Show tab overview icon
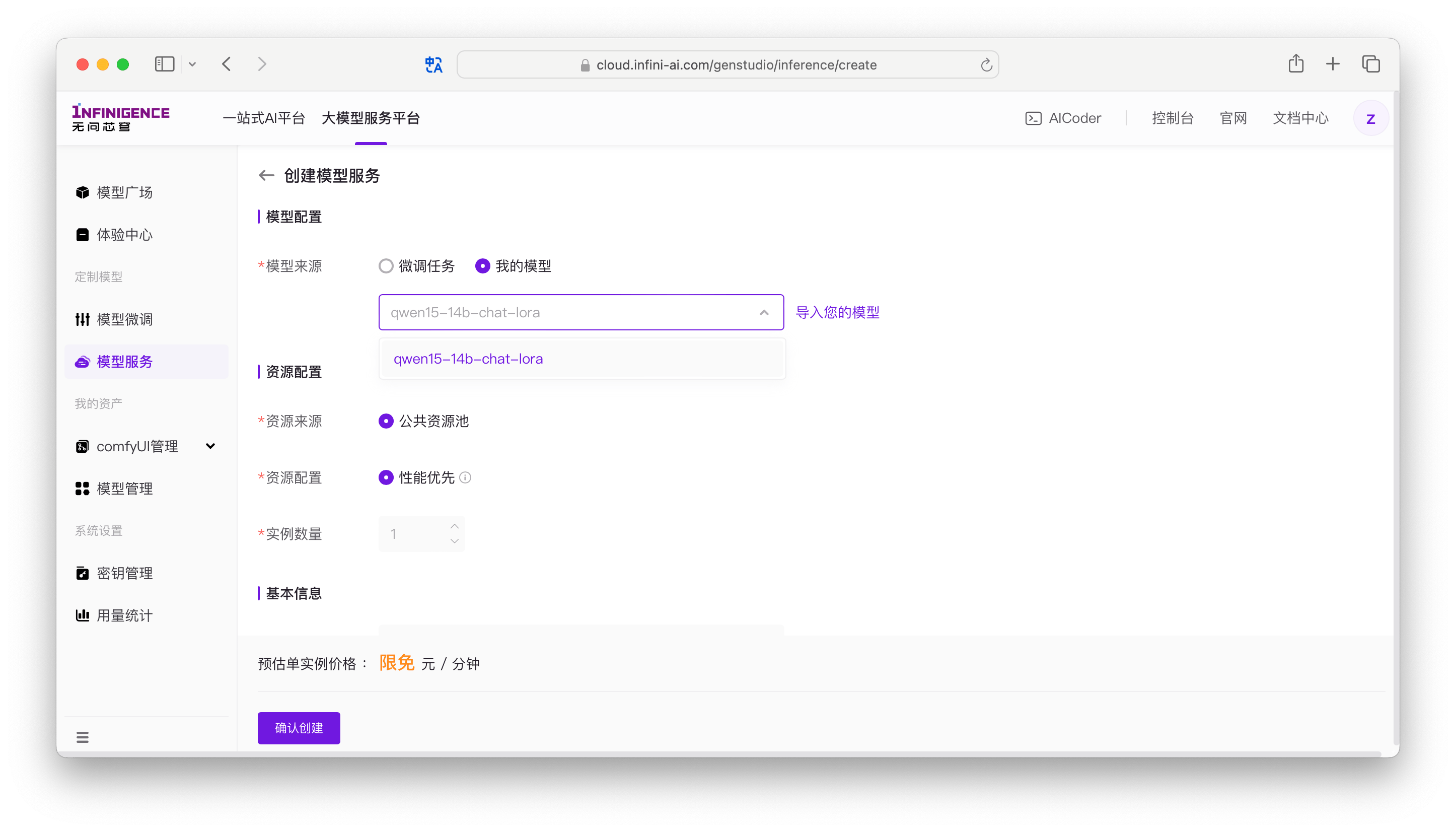Screen dimensions: 1456x832 (x=1370, y=63)
